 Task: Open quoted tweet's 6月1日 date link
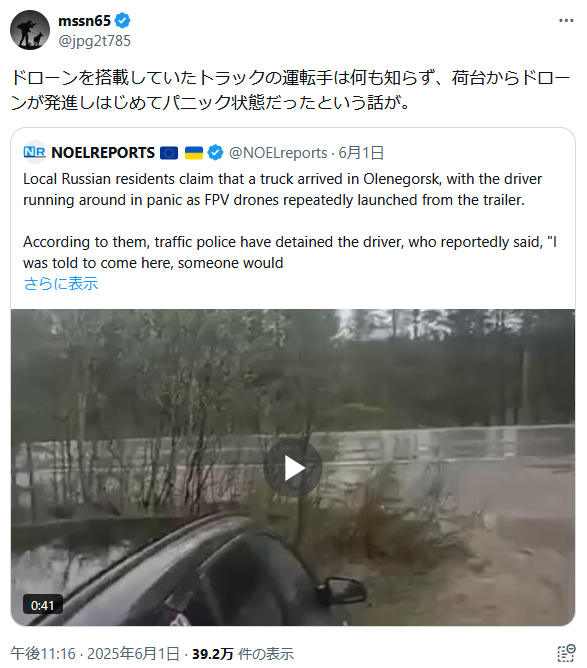361,153
